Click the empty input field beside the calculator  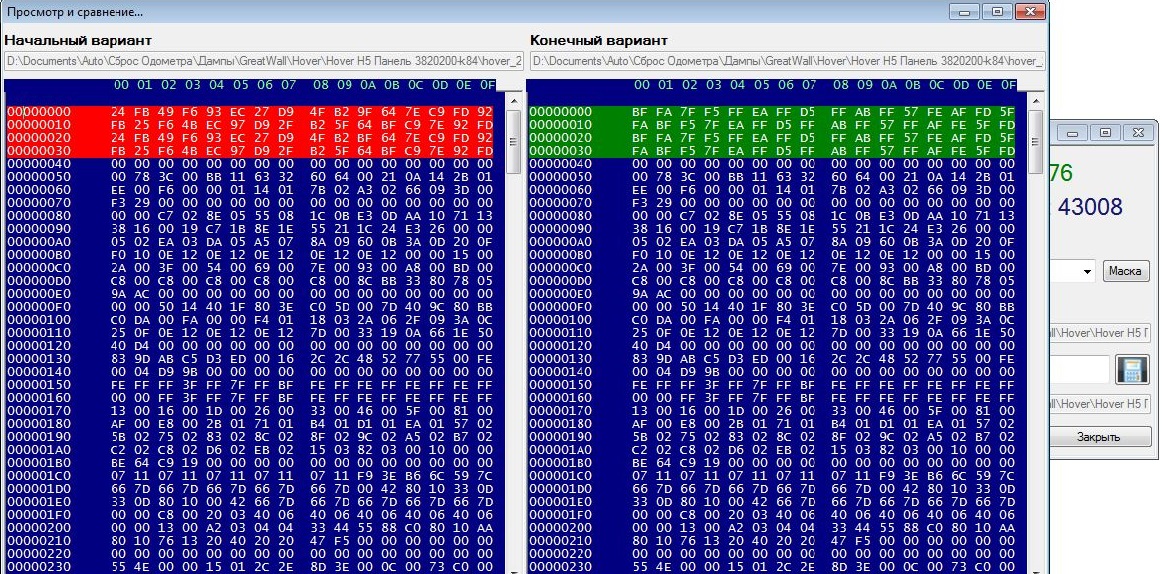1080,370
